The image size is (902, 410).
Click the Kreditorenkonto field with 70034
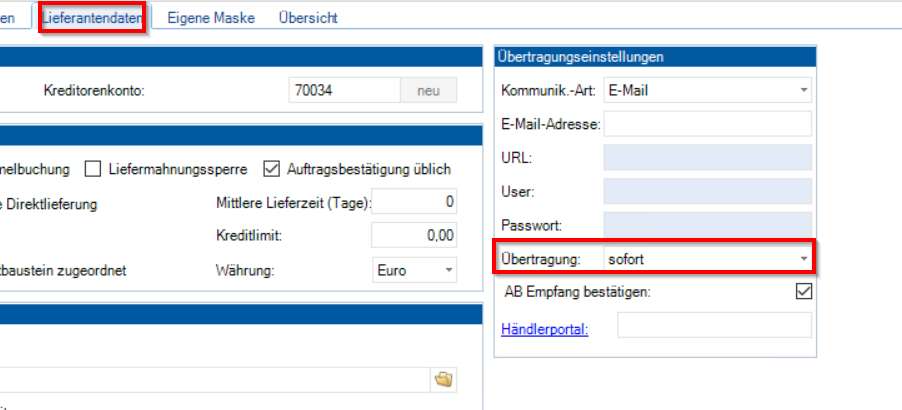point(343,91)
